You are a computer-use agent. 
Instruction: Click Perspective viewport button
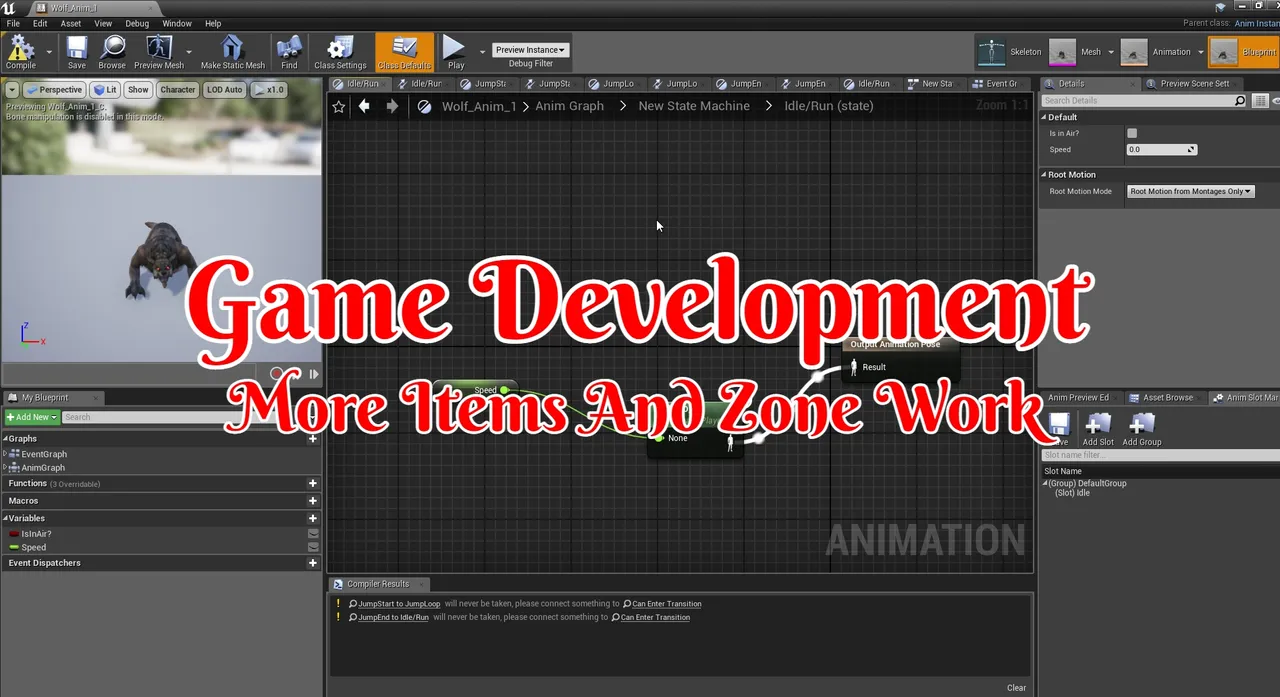point(54,90)
